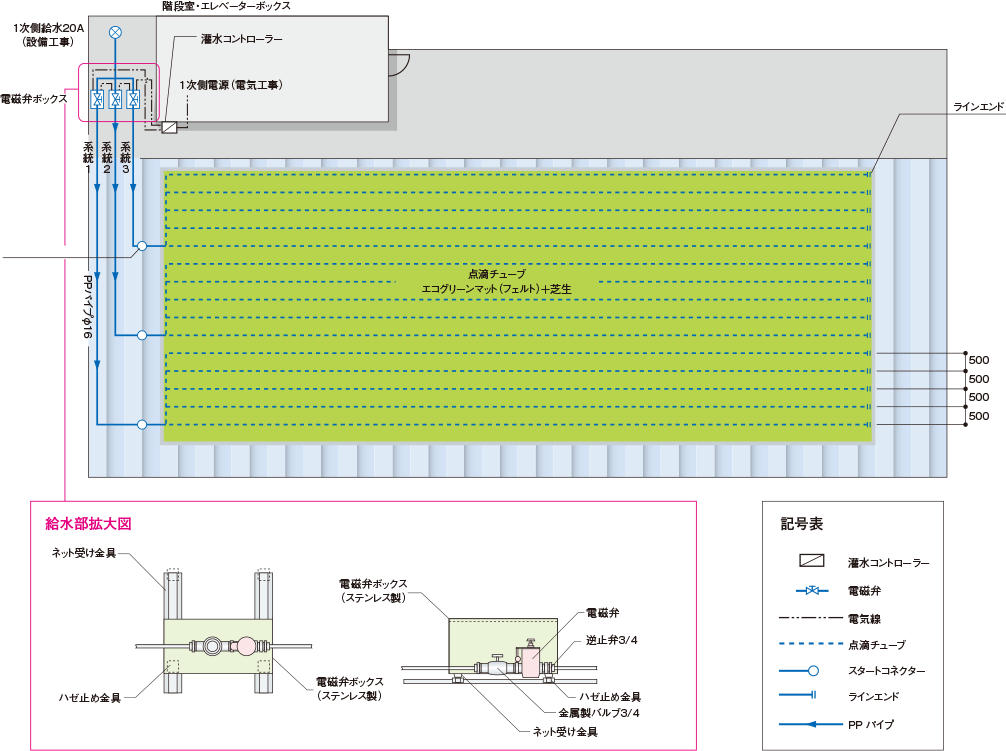This screenshot has width=1006, height=751.
Task: Click the ネット受け金具 label above the top-view detail
Action: 84,553
